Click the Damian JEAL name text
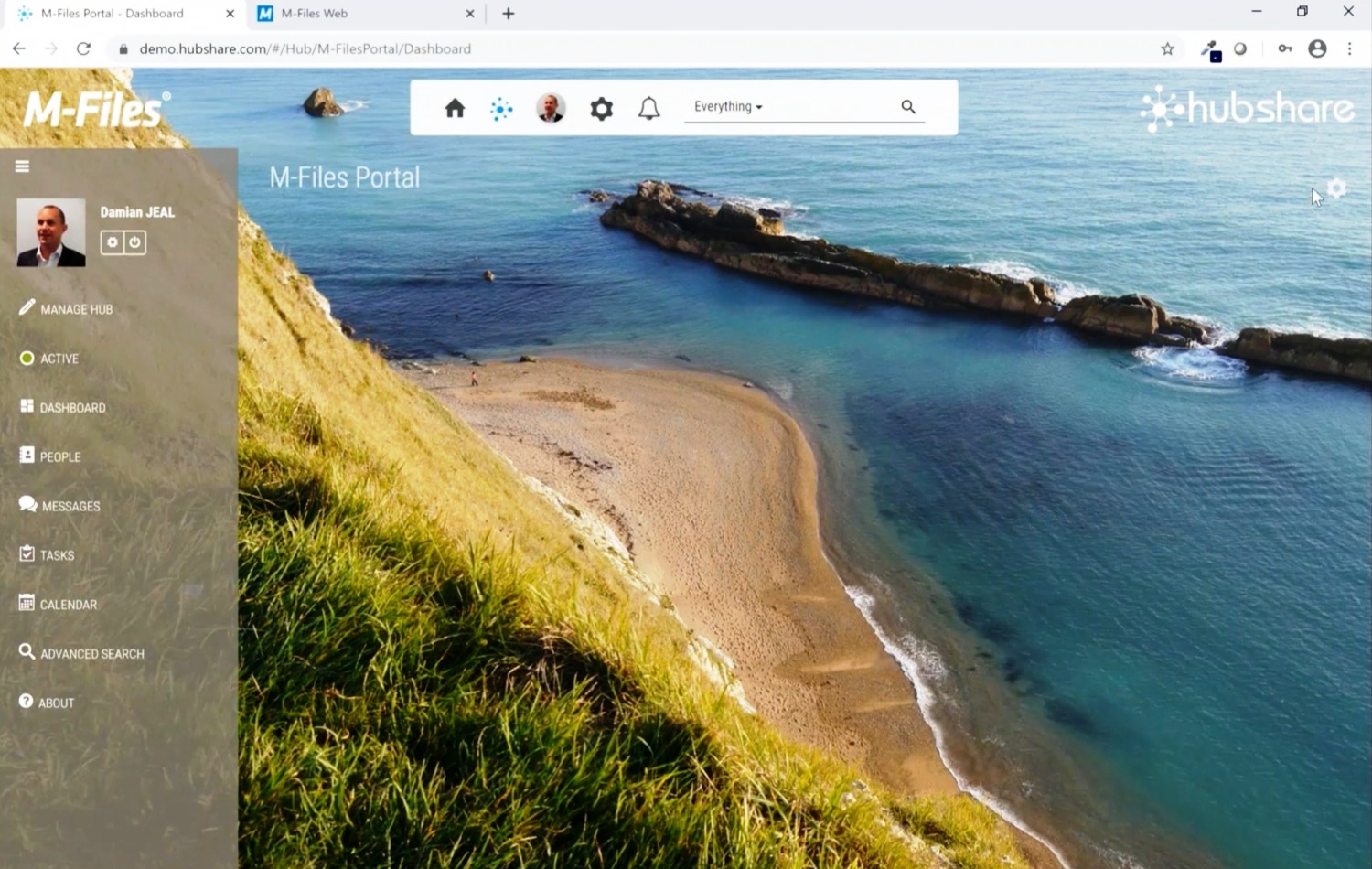Screen dimensions: 1372x869 point(137,212)
